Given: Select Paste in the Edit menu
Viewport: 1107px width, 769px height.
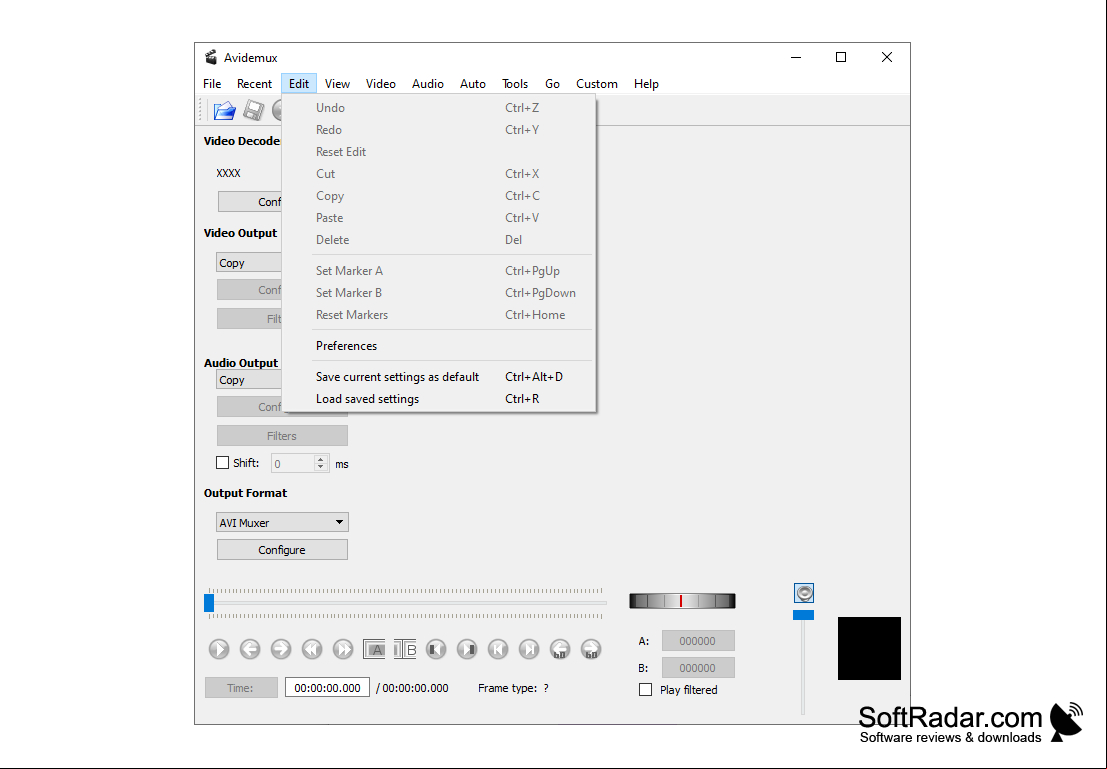Looking at the screenshot, I should [439, 217].
